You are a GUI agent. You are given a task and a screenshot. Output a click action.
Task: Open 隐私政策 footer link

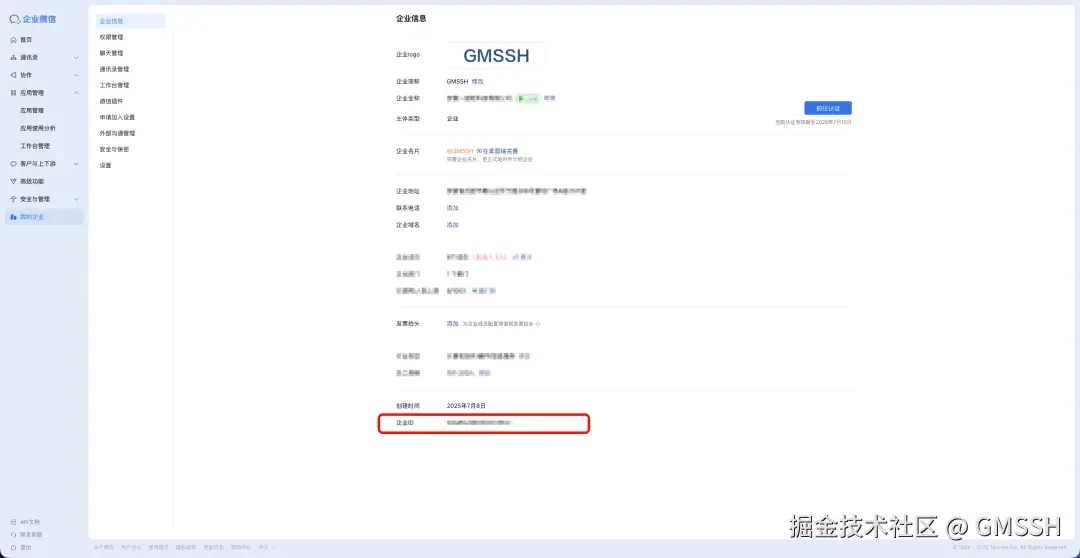(x=186, y=547)
